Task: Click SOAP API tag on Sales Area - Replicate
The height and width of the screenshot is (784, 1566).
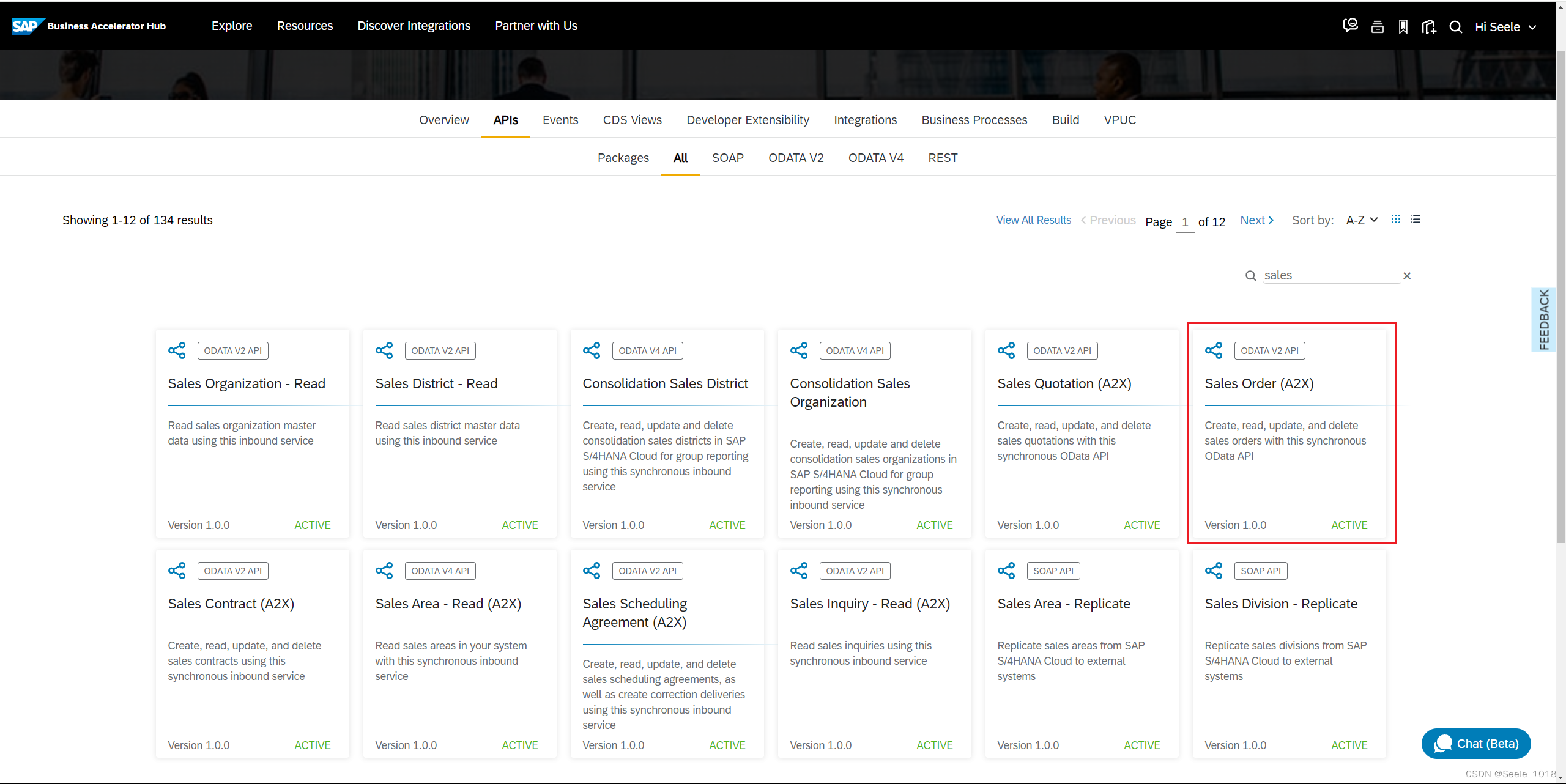Action: 1053,571
